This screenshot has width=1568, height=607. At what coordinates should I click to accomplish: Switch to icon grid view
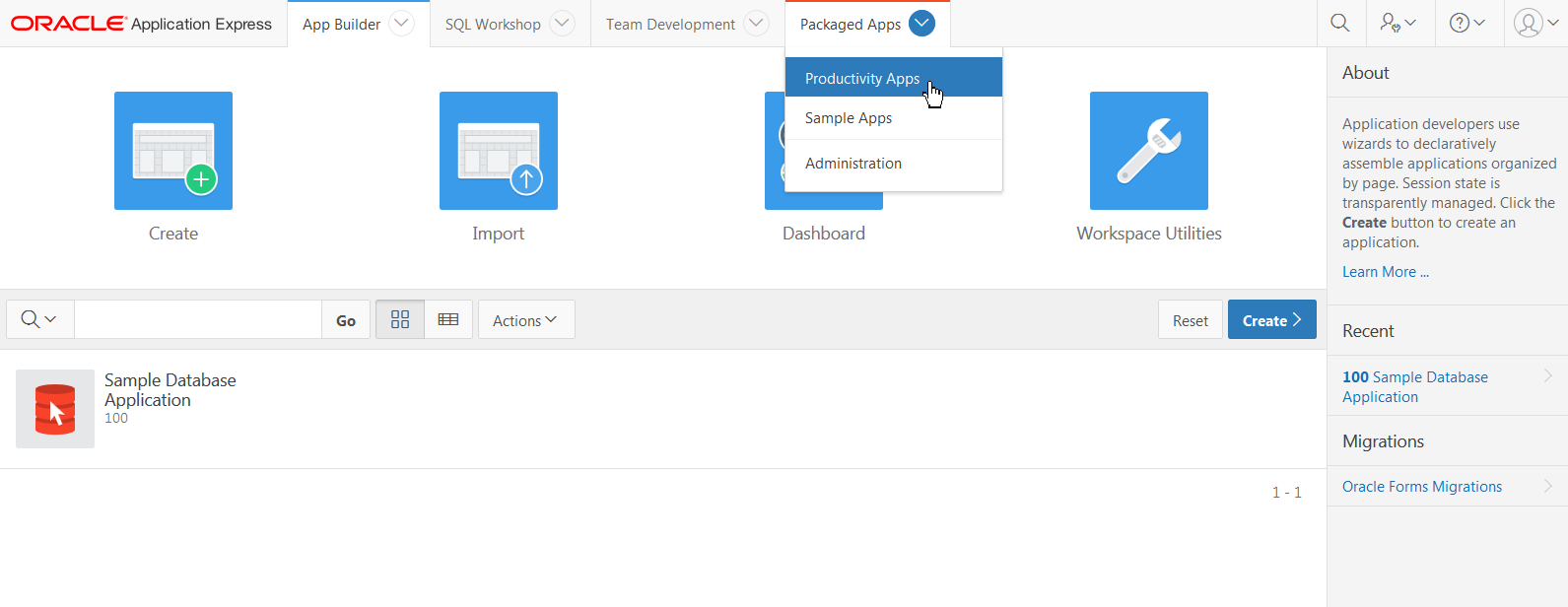point(400,319)
